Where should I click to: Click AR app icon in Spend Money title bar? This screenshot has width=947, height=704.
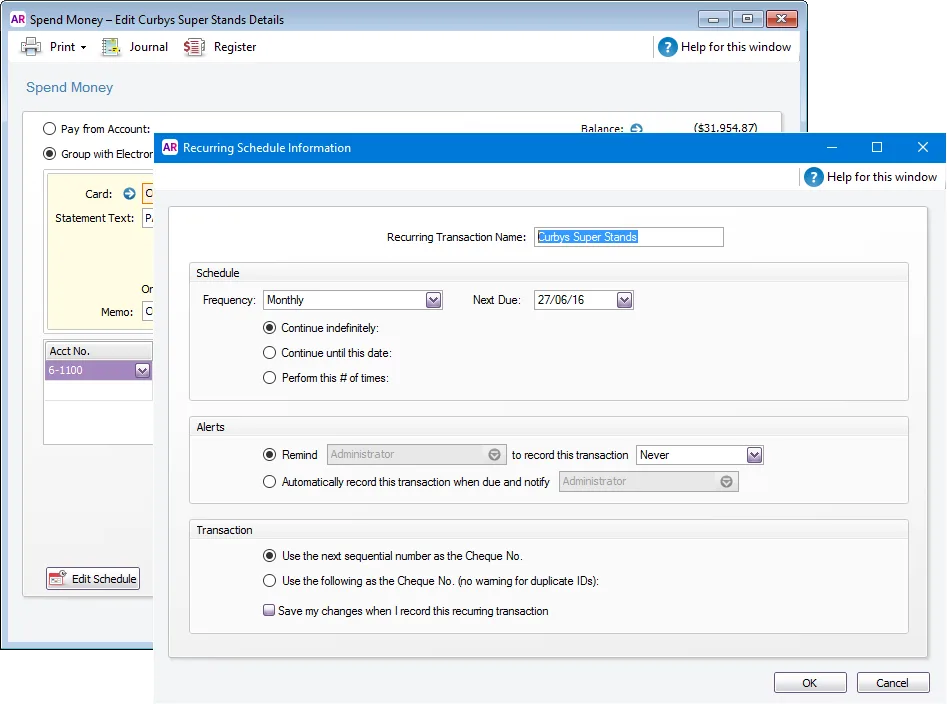(18, 19)
